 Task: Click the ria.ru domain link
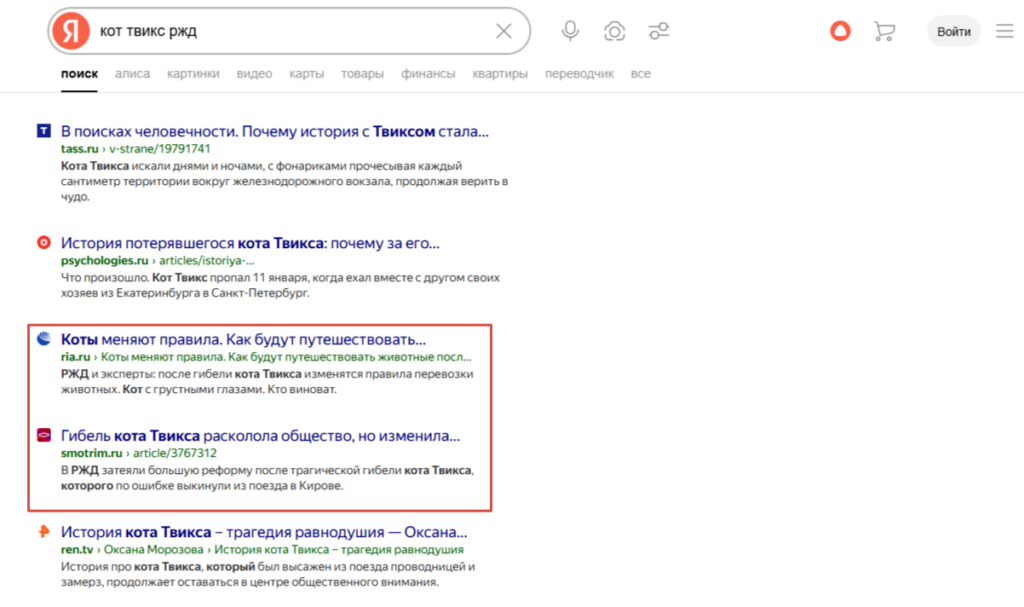click(75, 357)
